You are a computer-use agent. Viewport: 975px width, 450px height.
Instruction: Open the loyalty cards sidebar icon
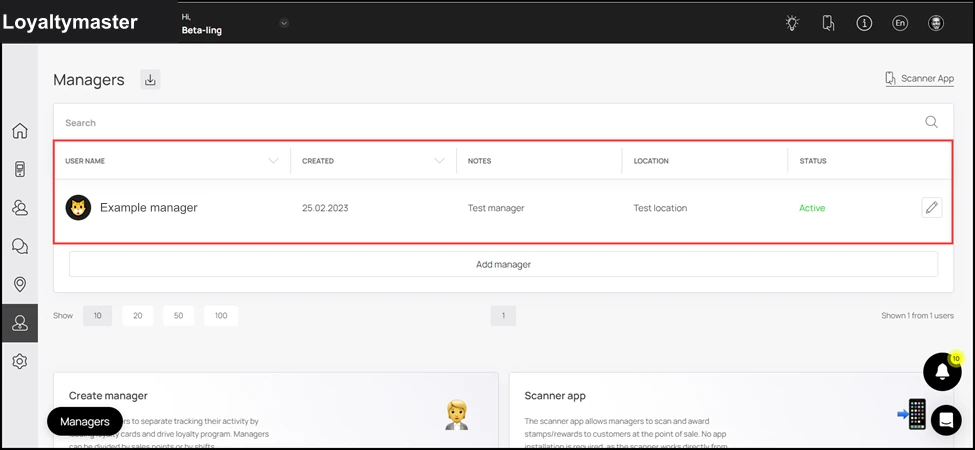(20, 170)
